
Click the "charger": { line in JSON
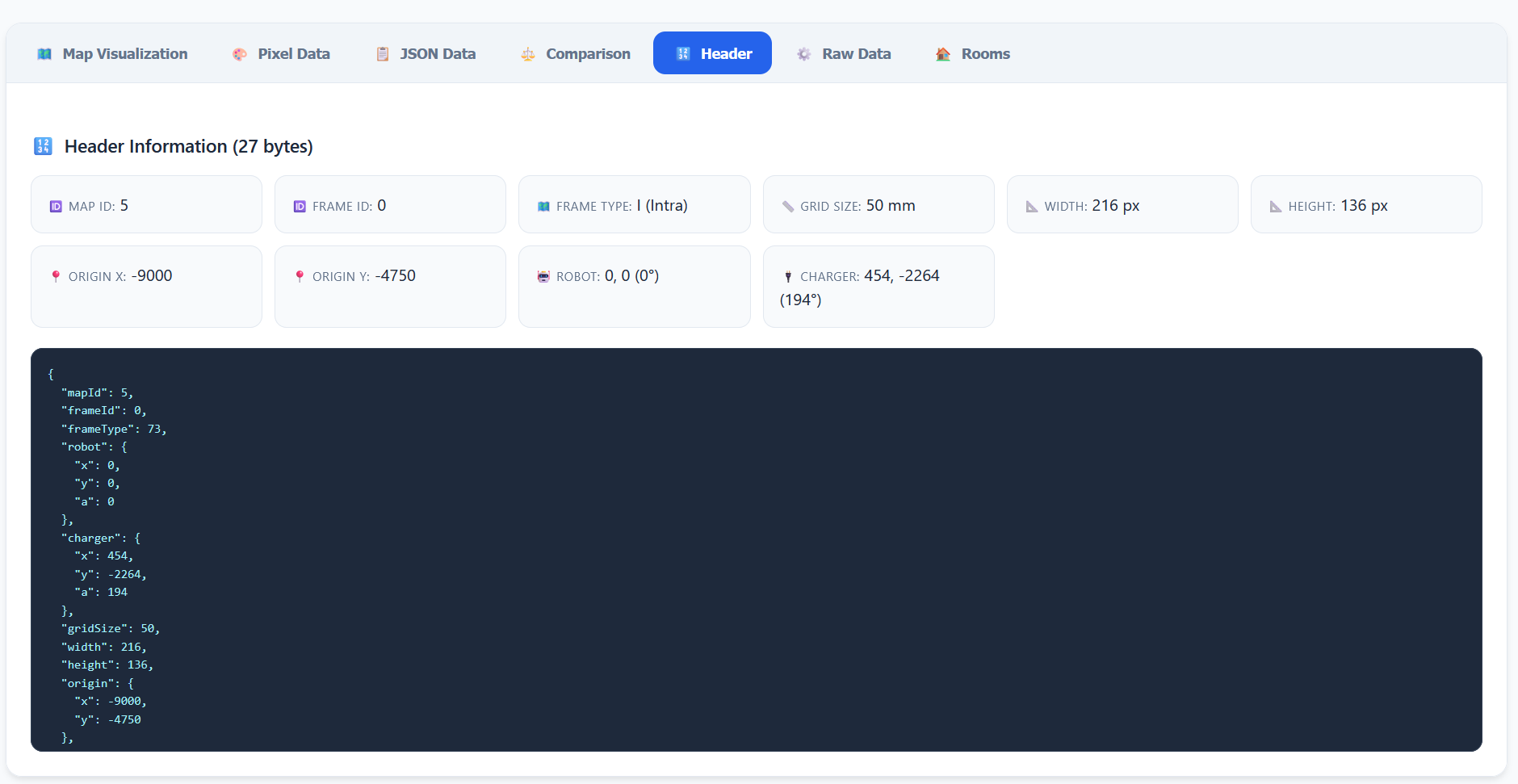coord(101,539)
